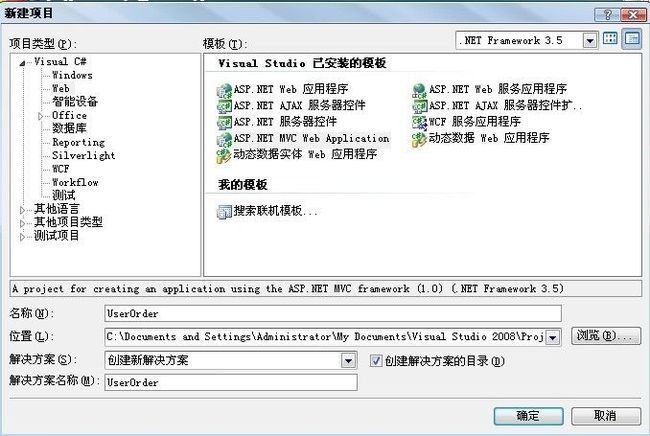Toggle 创建解决方案的目录 checkbox
Image resolution: width=650 pixels, height=436 pixels.
click(x=376, y=361)
